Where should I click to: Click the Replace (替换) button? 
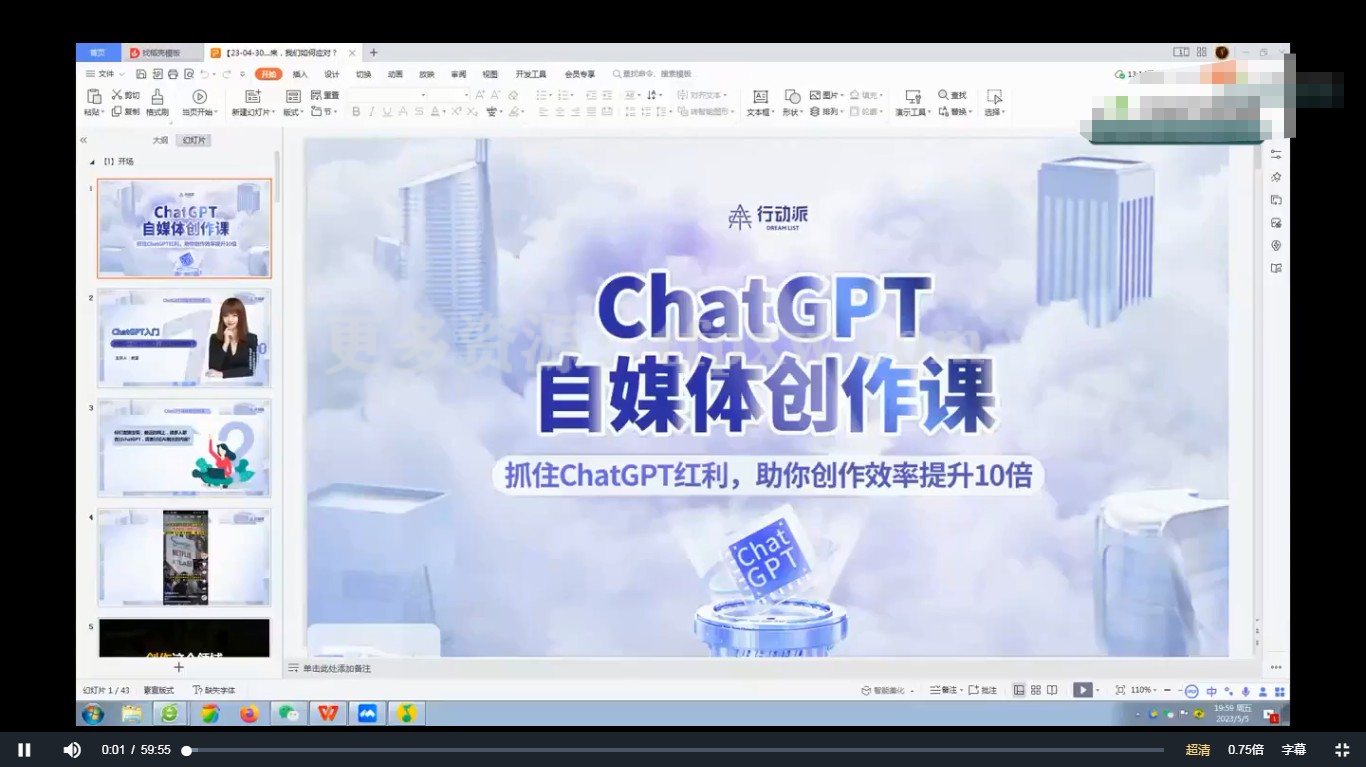tap(957, 112)
